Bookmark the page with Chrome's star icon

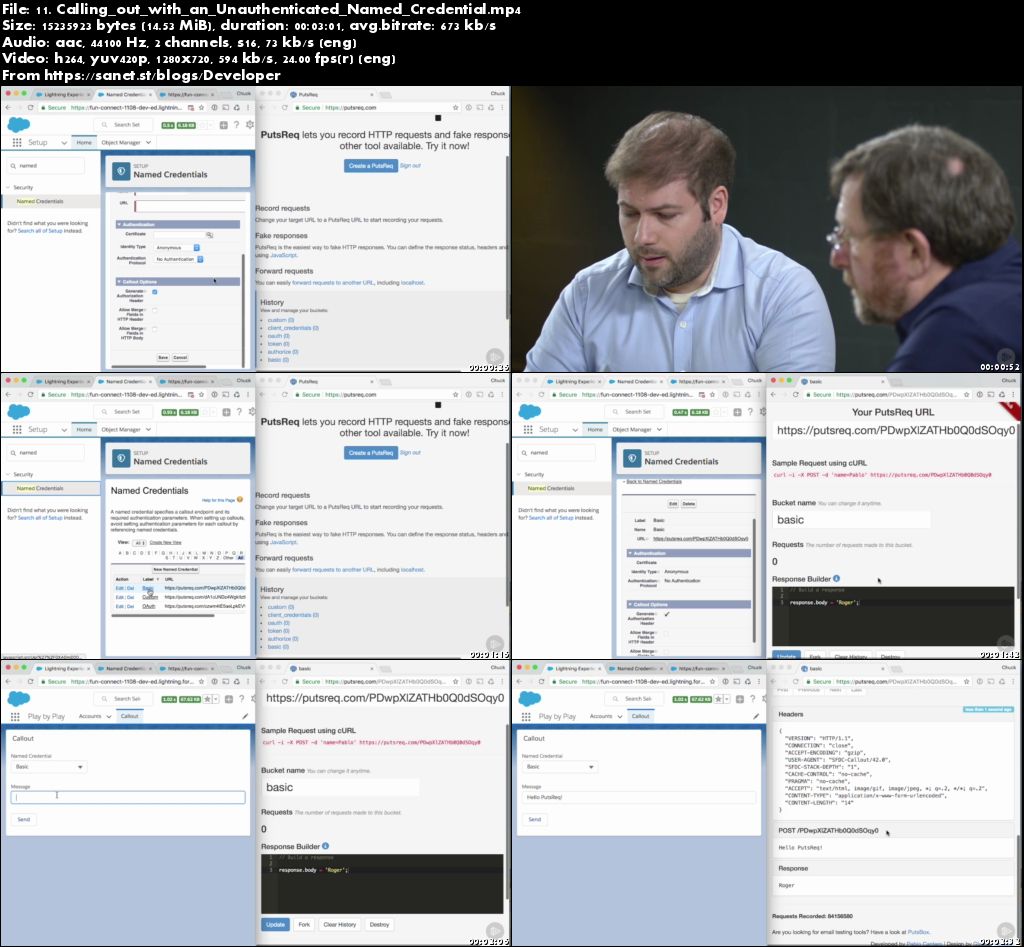coord(202,108)
